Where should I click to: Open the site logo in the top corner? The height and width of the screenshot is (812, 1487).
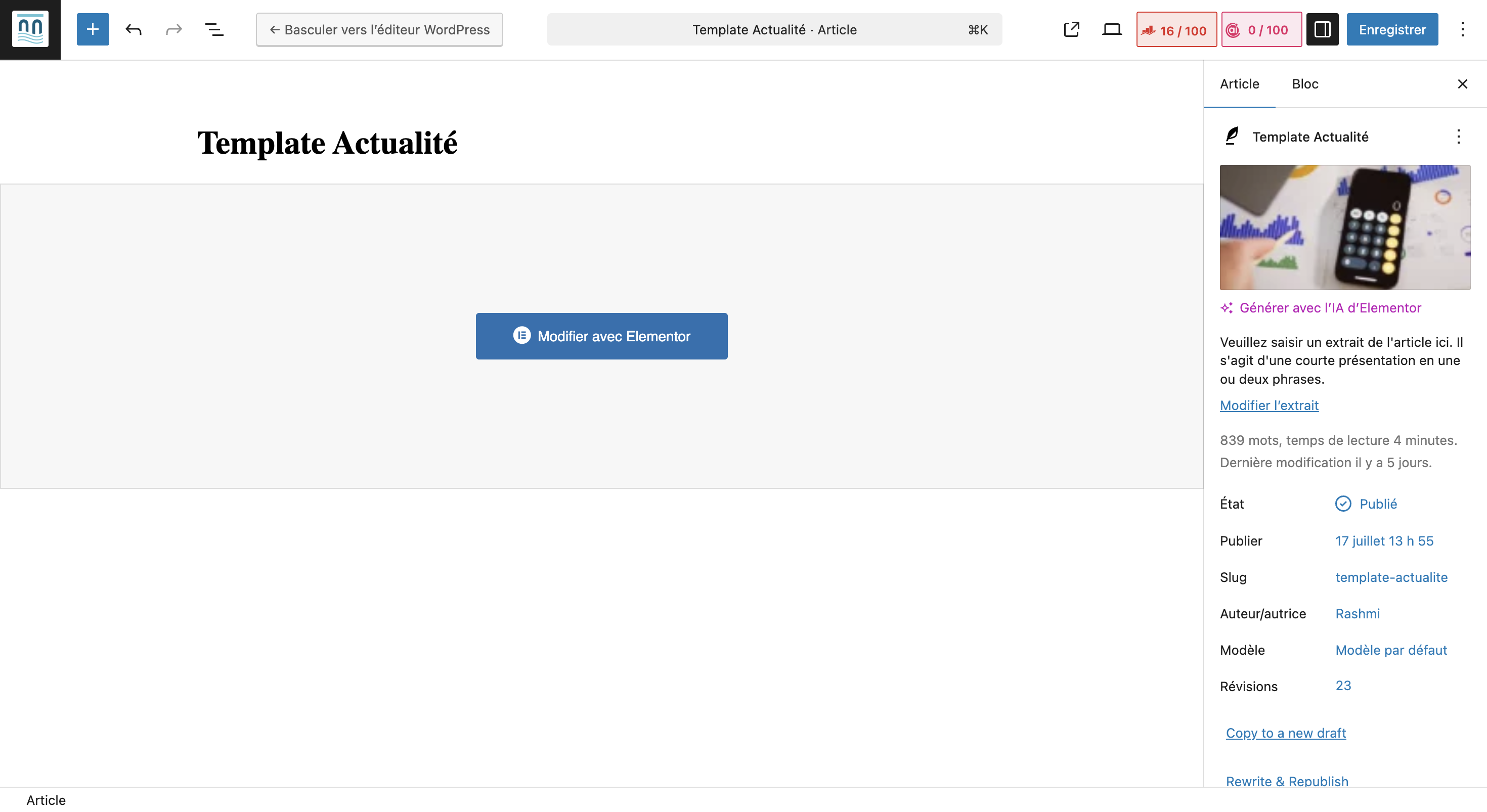tap(30, 29)
